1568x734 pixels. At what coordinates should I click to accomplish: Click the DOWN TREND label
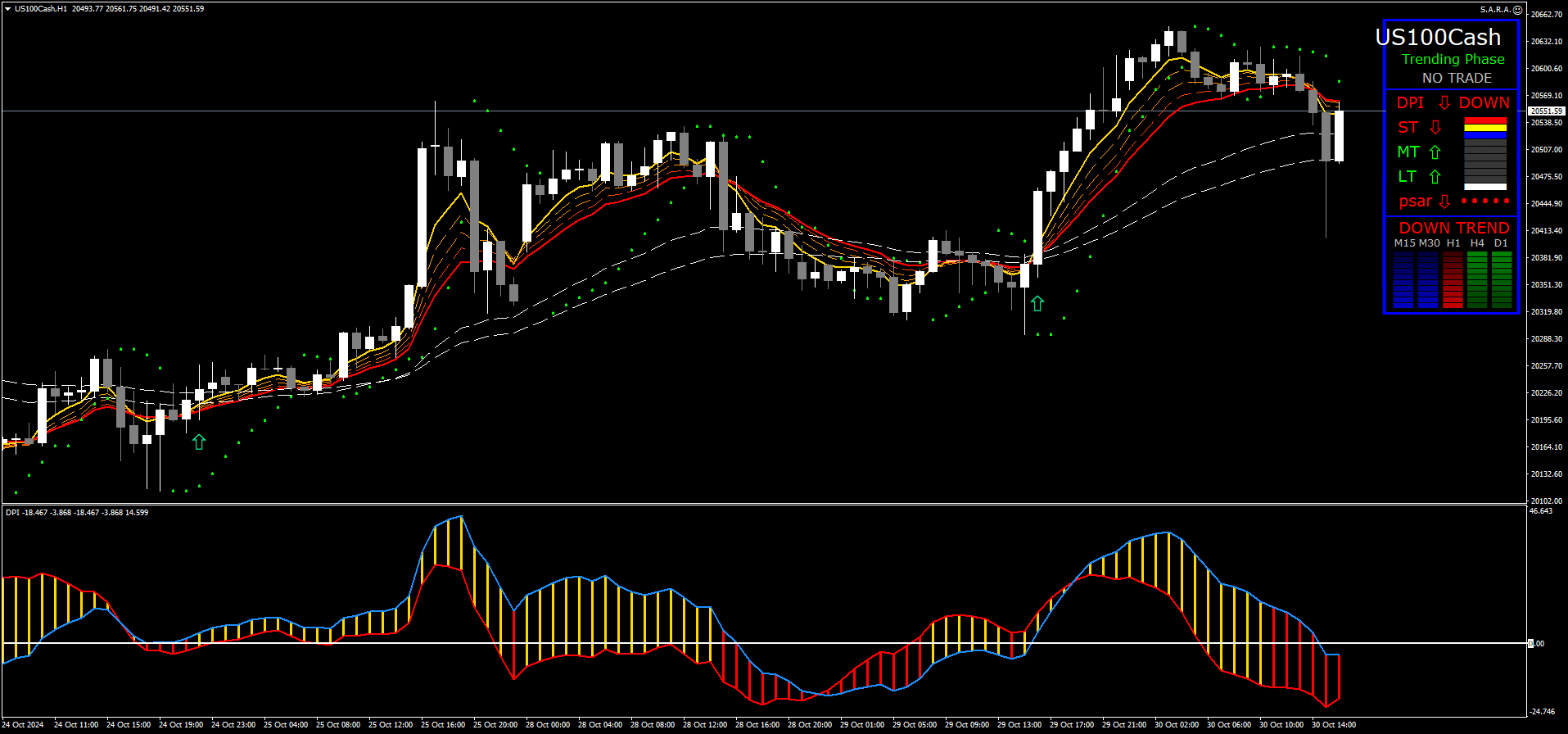[x=1453, y=228]
